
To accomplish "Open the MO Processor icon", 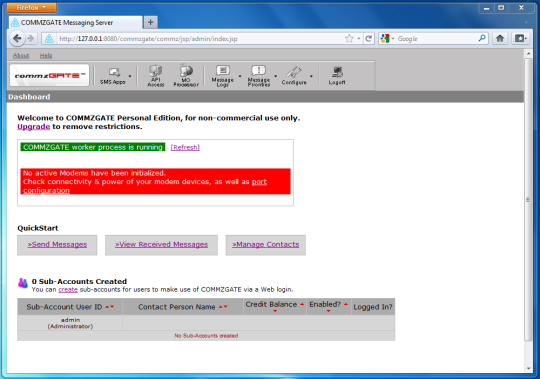I will tap(186, 76).
